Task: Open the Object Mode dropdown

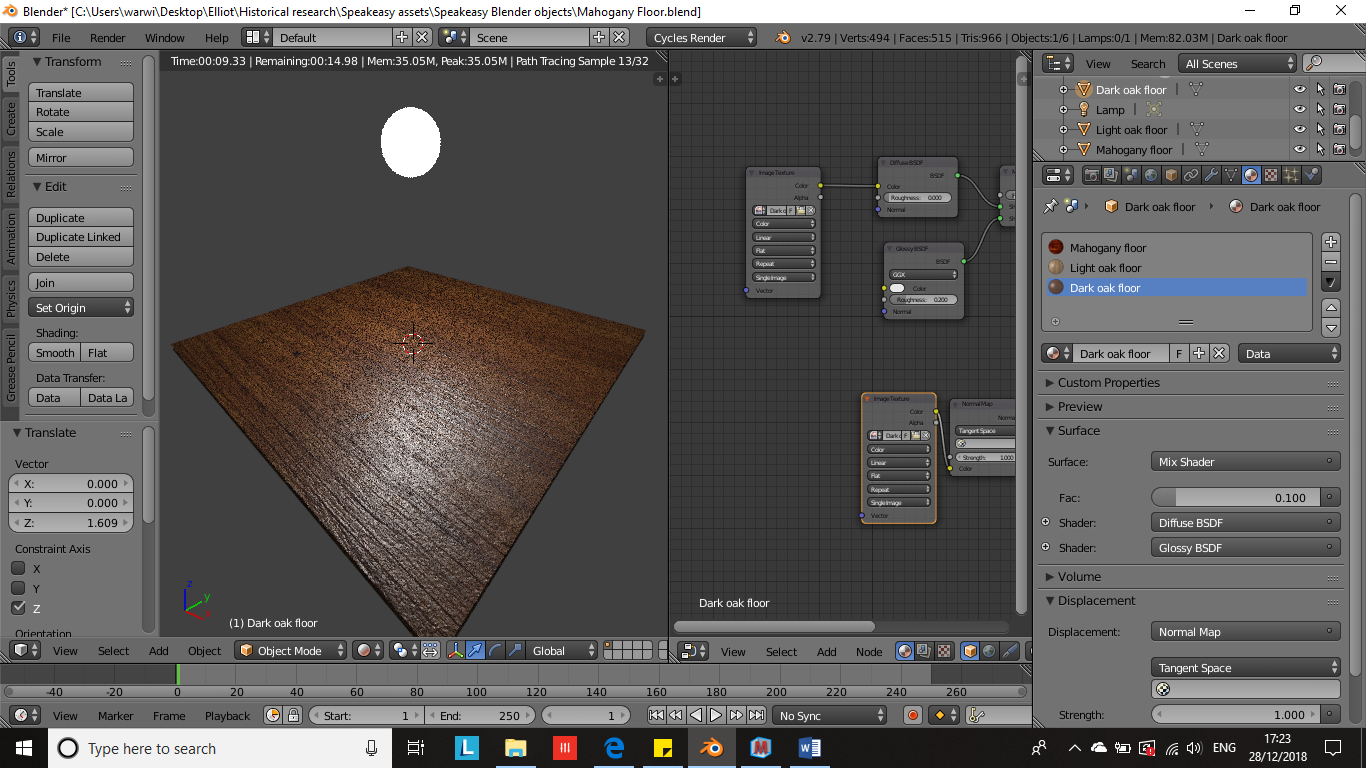Action: pyautogui.click(x=290, y=650)
